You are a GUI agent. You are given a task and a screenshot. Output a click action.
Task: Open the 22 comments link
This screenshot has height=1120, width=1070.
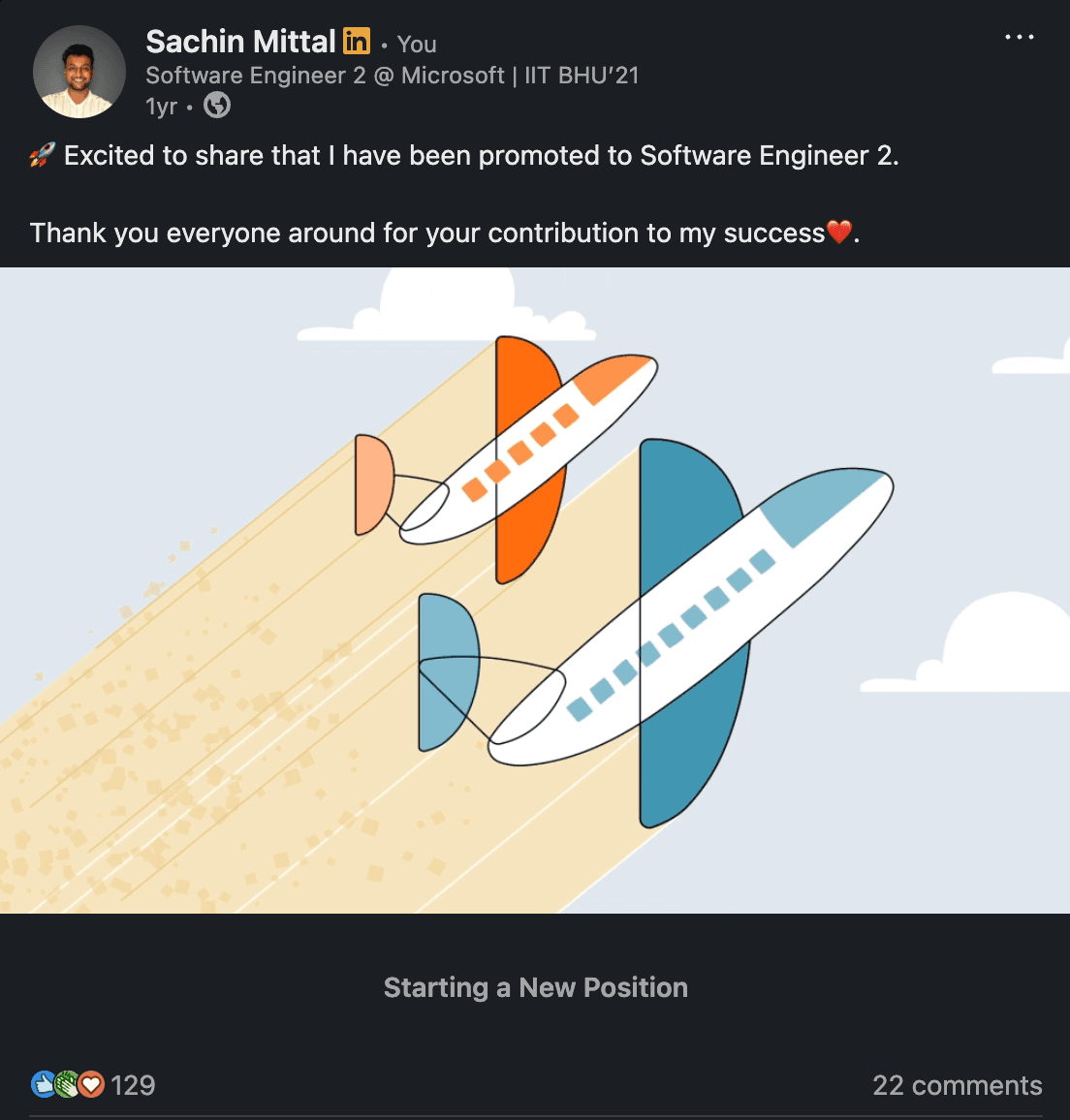(957, 1085)
